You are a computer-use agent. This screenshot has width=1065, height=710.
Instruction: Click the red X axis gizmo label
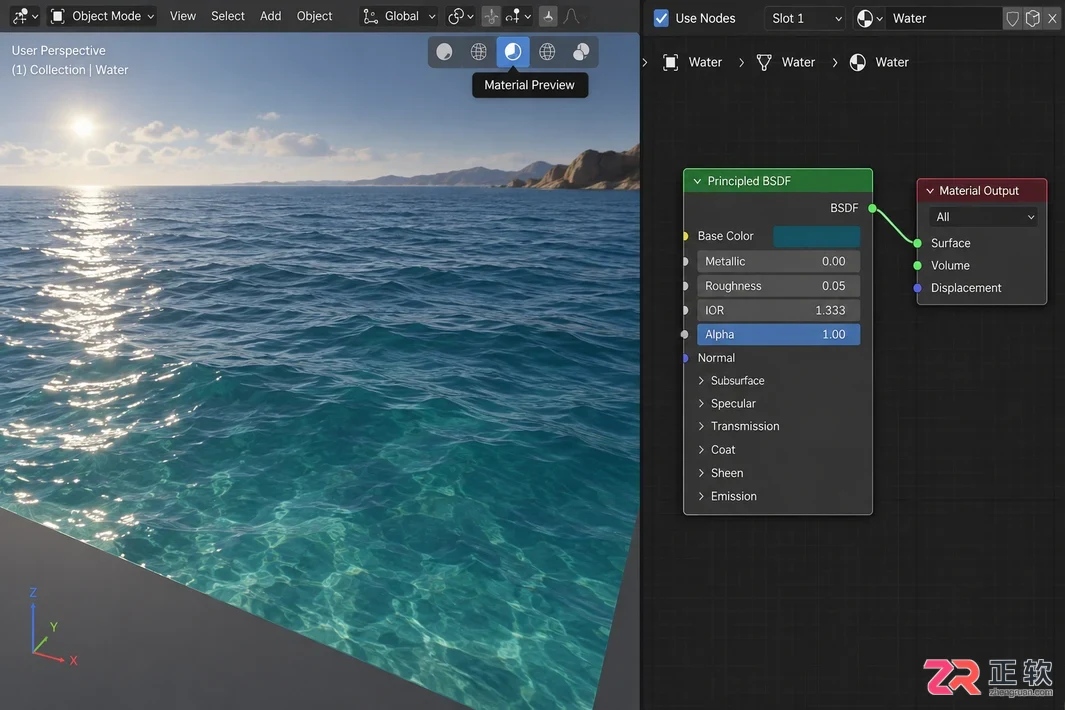pos(73,661)
